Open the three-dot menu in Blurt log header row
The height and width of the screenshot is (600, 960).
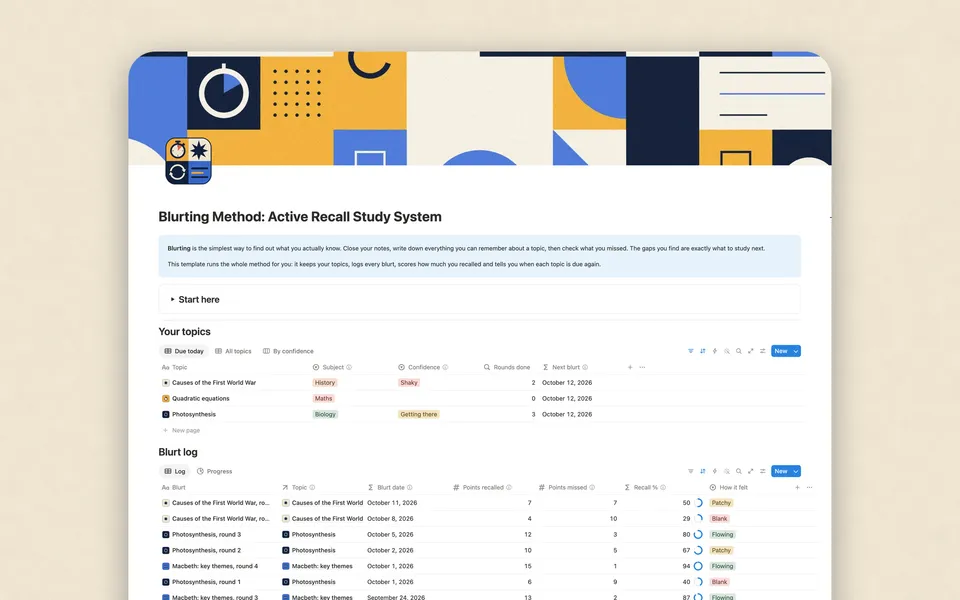[x=809, y=487]
